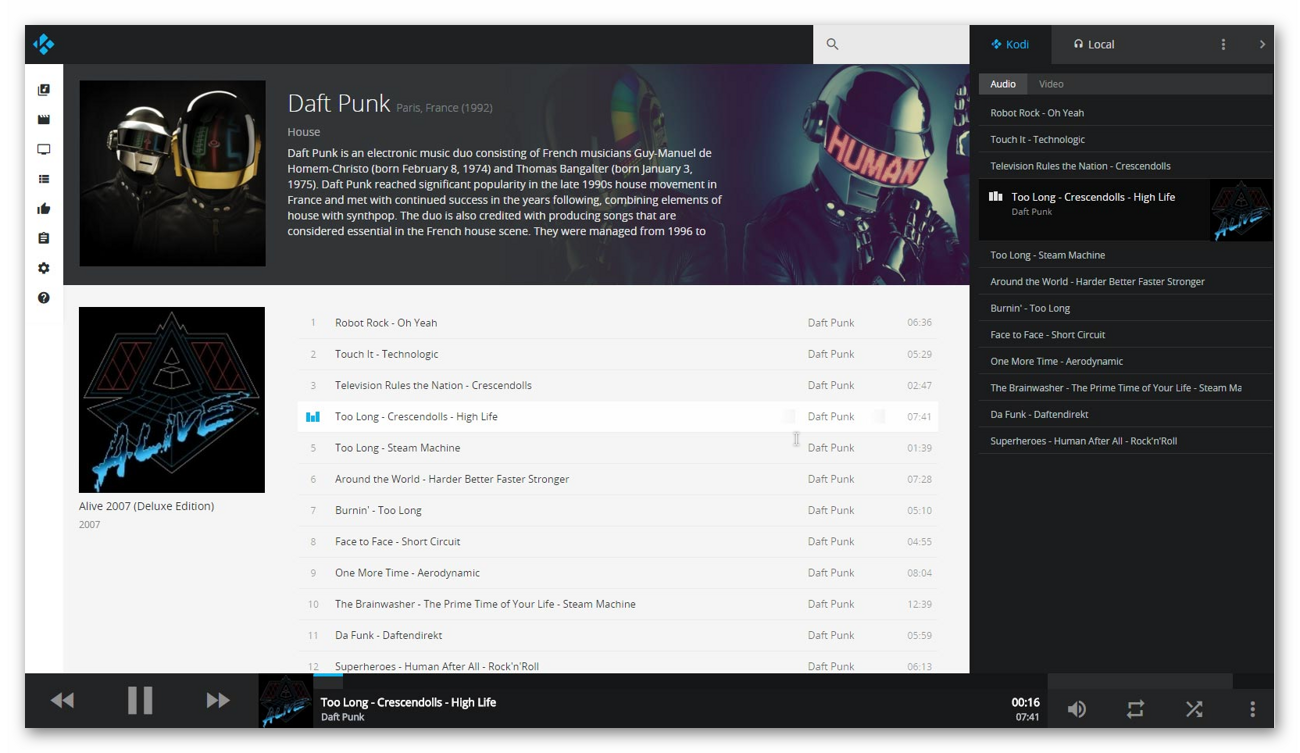
Task: Open the Help question mark icon
Action: (x=44, y=298)
